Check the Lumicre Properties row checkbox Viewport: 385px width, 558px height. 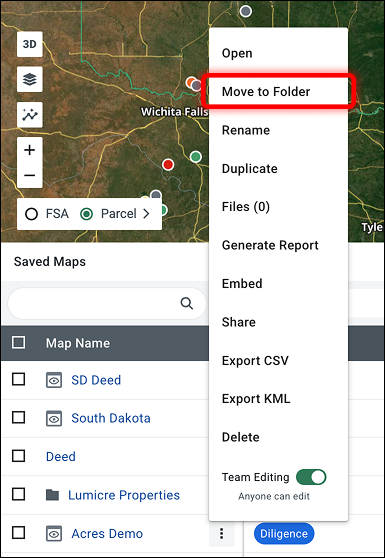(x=19, y=494)
